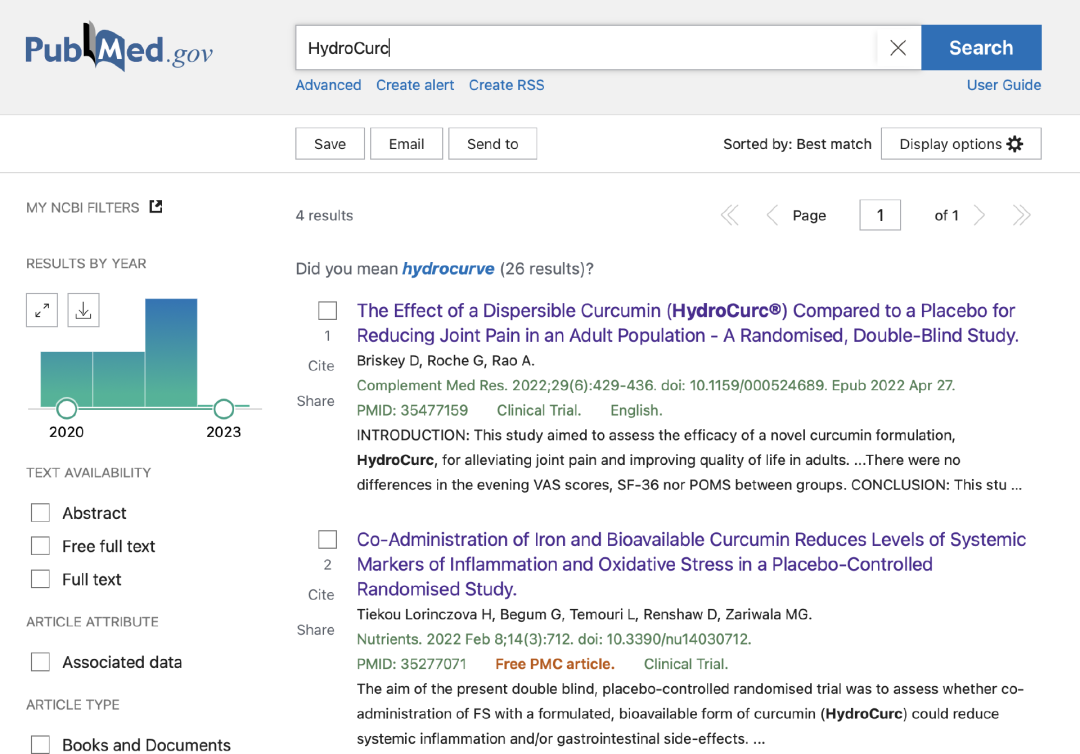This screenshot has height=754, width=1080.
Task: Check the Associated data filter
Action: click(x=41, y=662)
